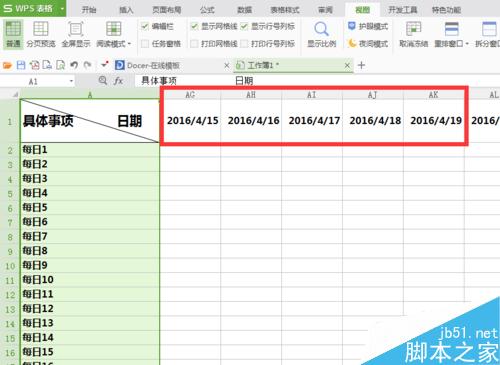Close the Docer-在线模板 tab
The width and height of the screenshot is (500, 365).
click(x=227, y=65)
